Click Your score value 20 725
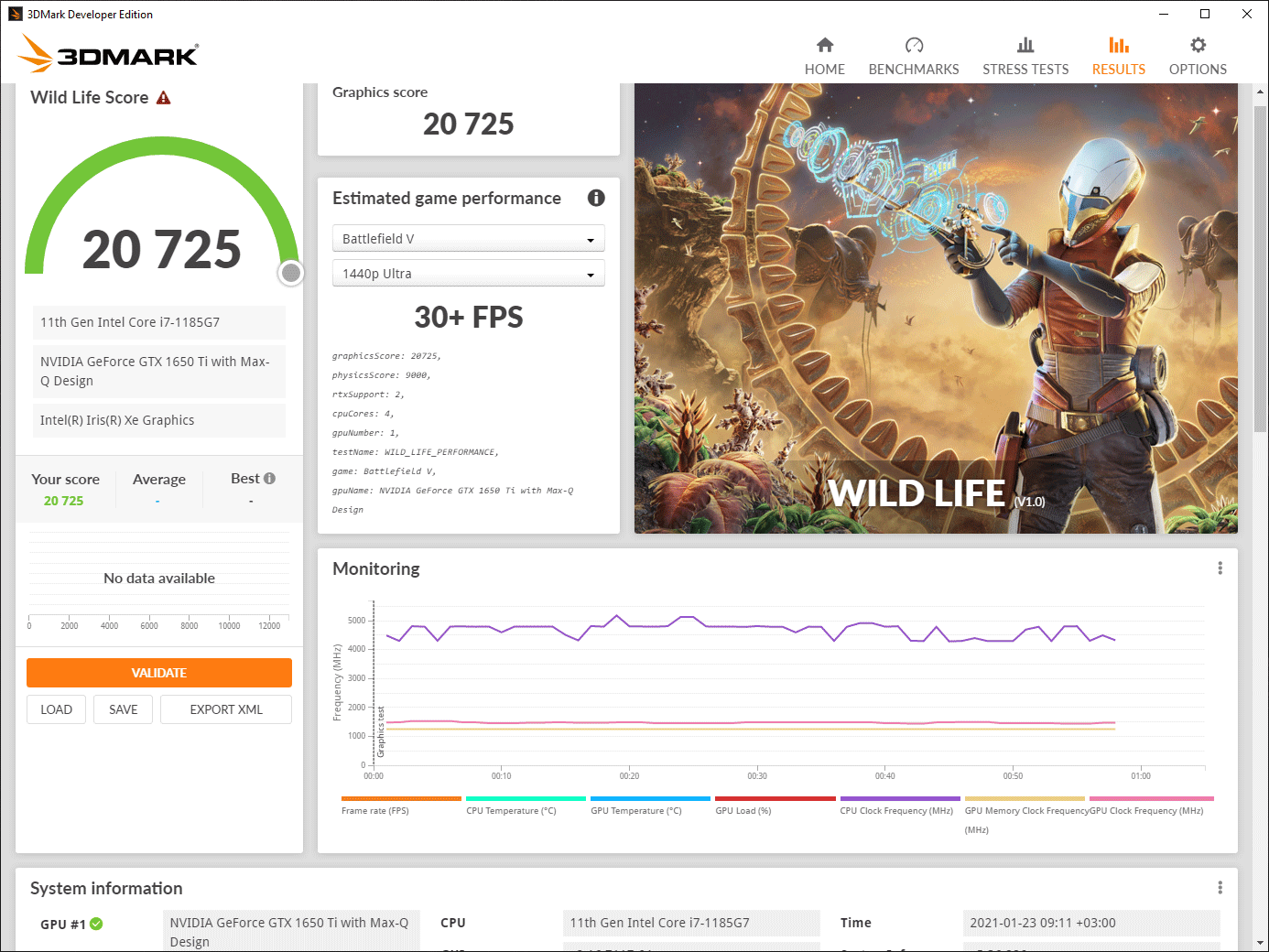Viewport: 1269px width, 952px height. 64,501
